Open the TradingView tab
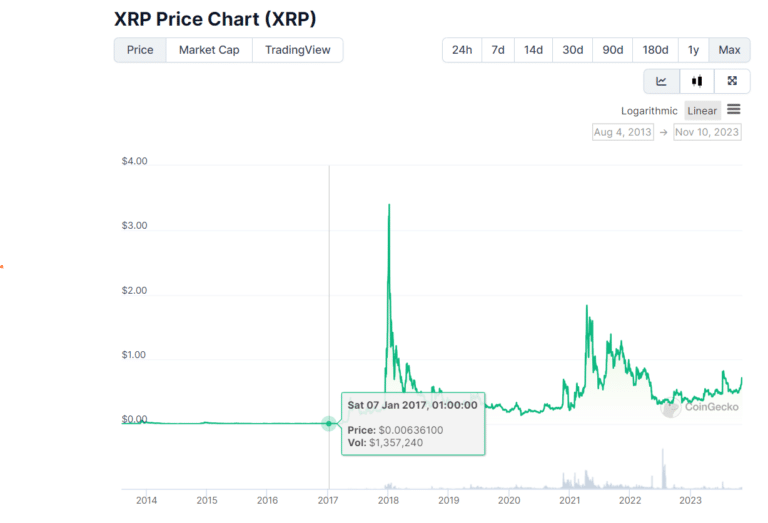768x523 pixels. (298, 50)
